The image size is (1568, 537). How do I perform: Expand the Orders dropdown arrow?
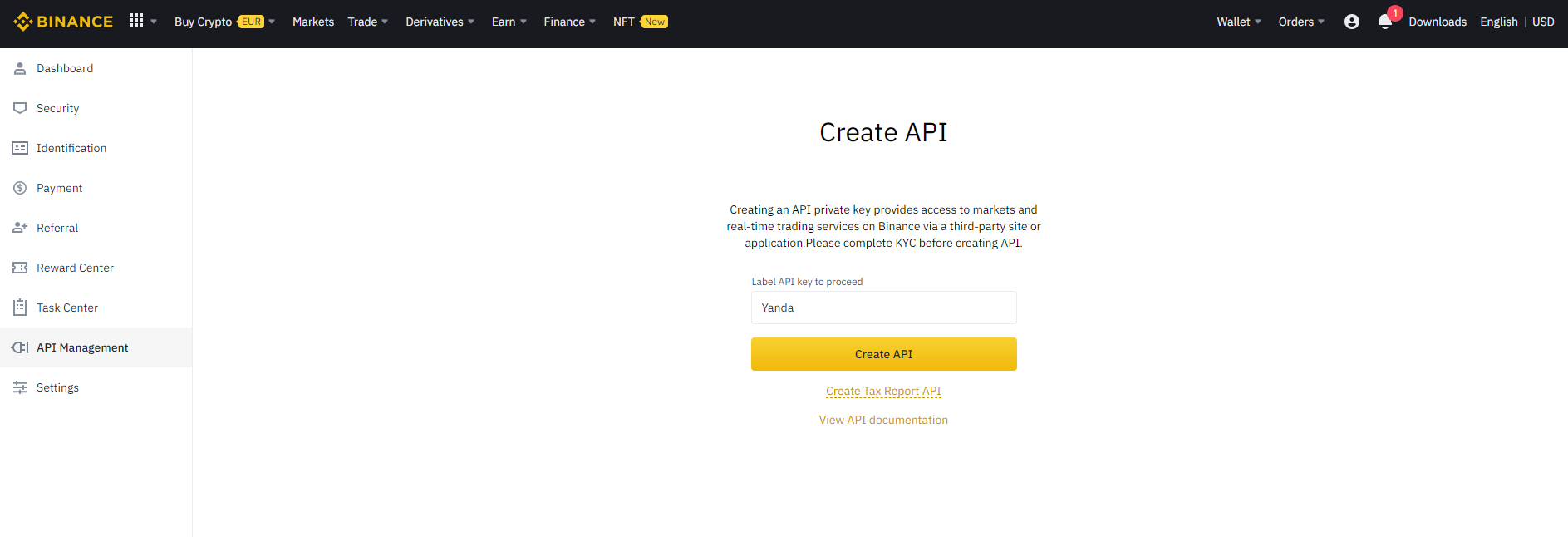[x=1321, y=22]
